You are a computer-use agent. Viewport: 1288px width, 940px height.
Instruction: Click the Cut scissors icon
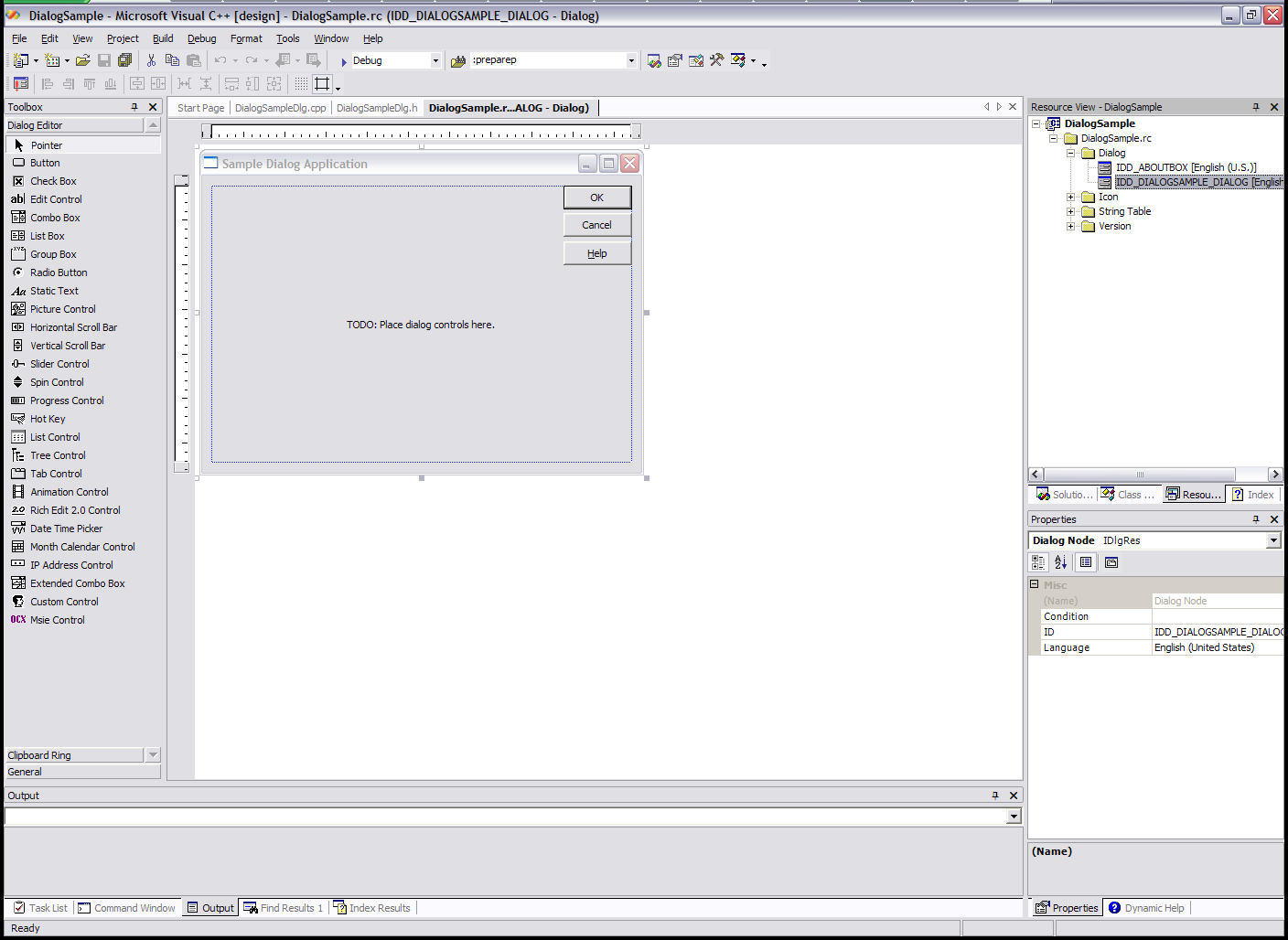pos(151,60)
